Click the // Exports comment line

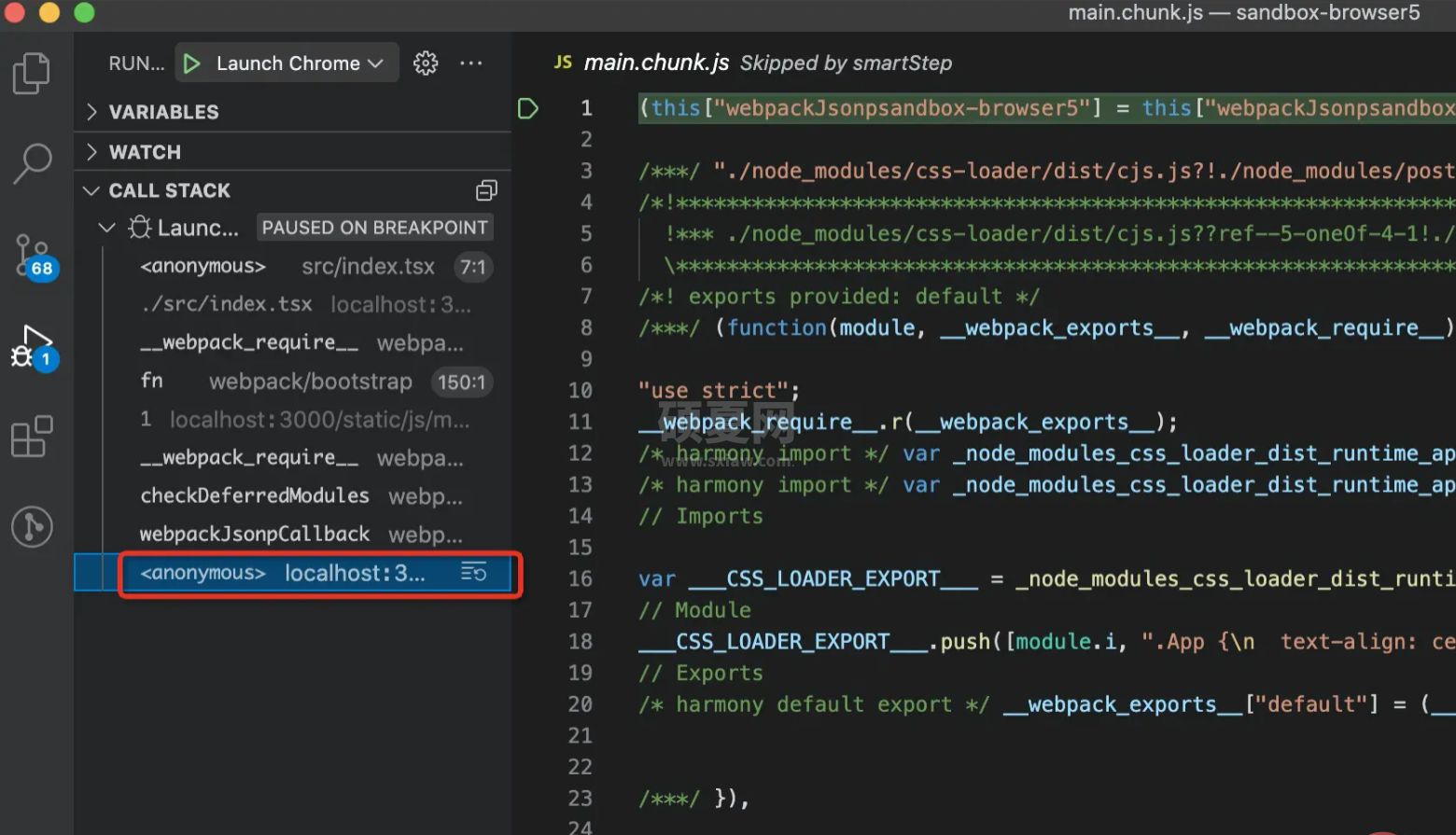click(701, 673)
